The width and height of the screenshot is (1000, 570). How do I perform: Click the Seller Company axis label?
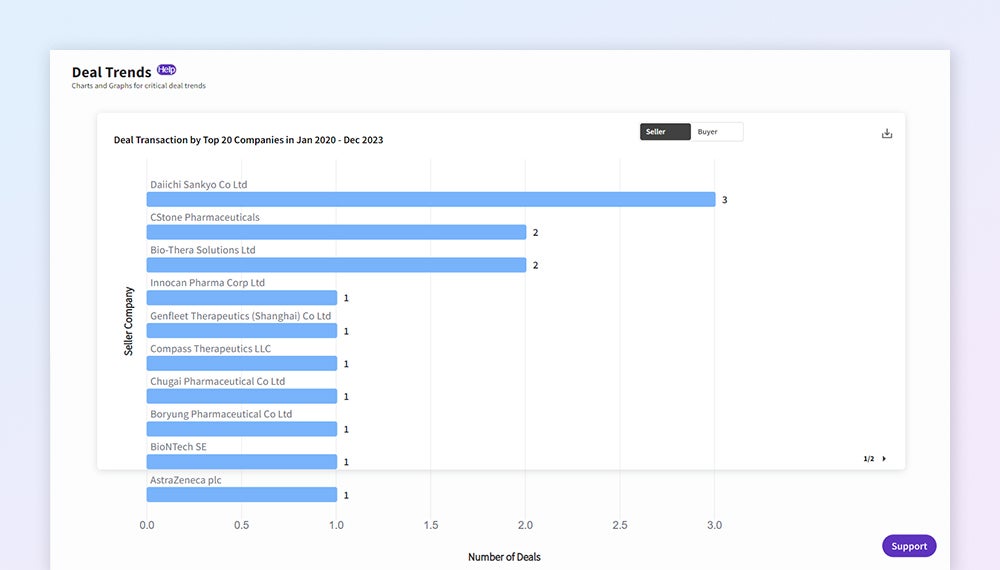tap(129, 322)
